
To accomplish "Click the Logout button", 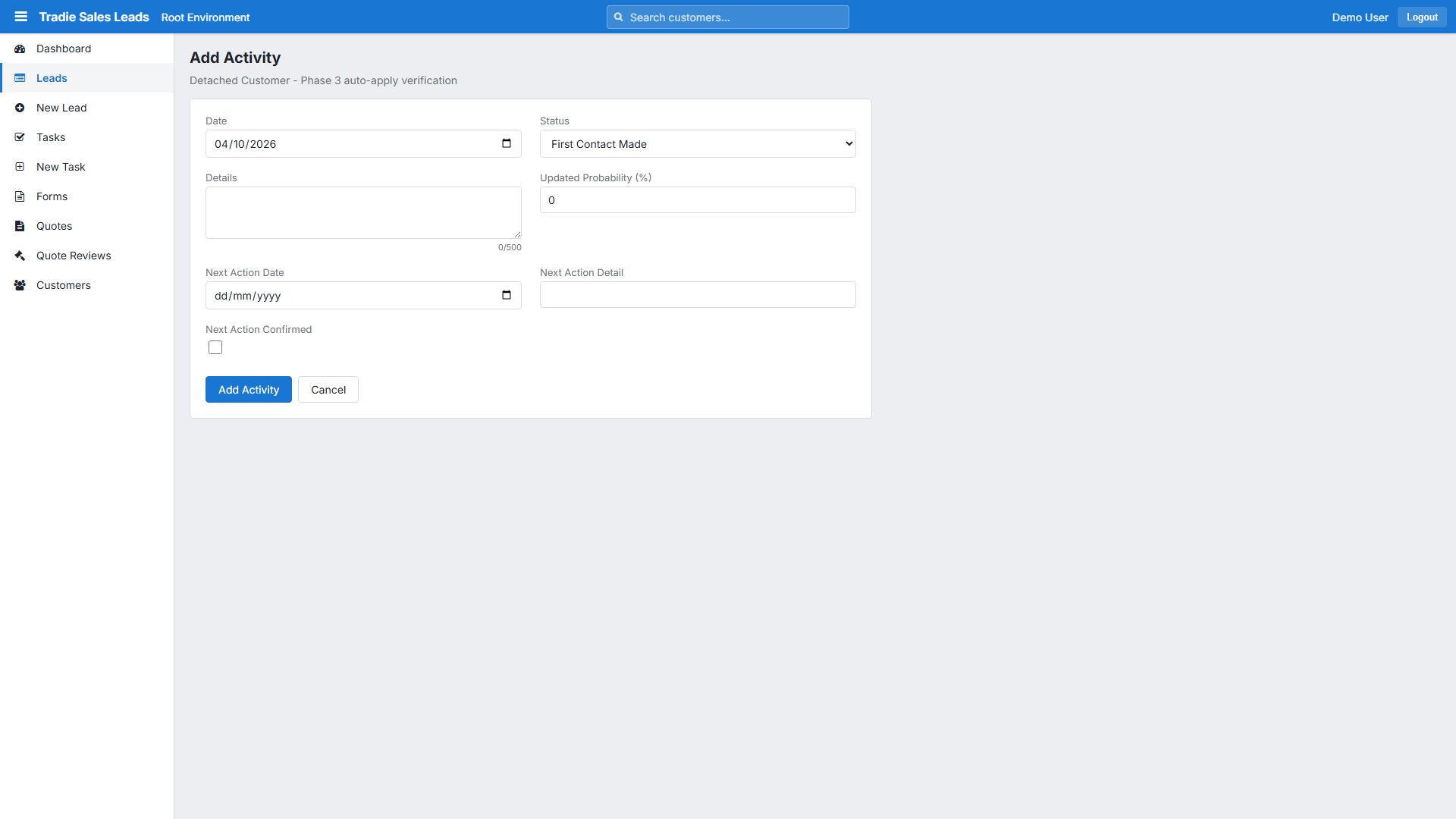I will tap(1422, 17).
